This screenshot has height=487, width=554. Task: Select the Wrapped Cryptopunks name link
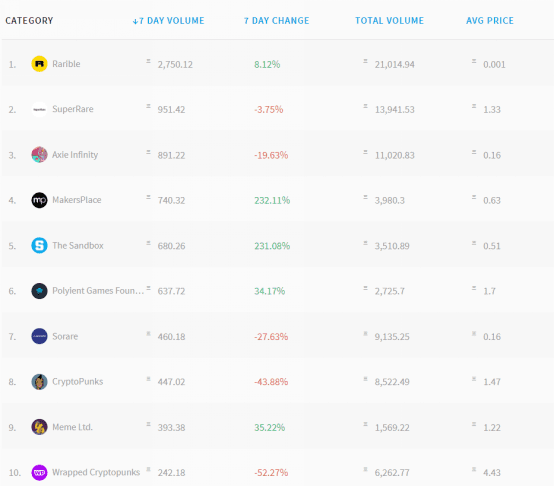[96, 473]
